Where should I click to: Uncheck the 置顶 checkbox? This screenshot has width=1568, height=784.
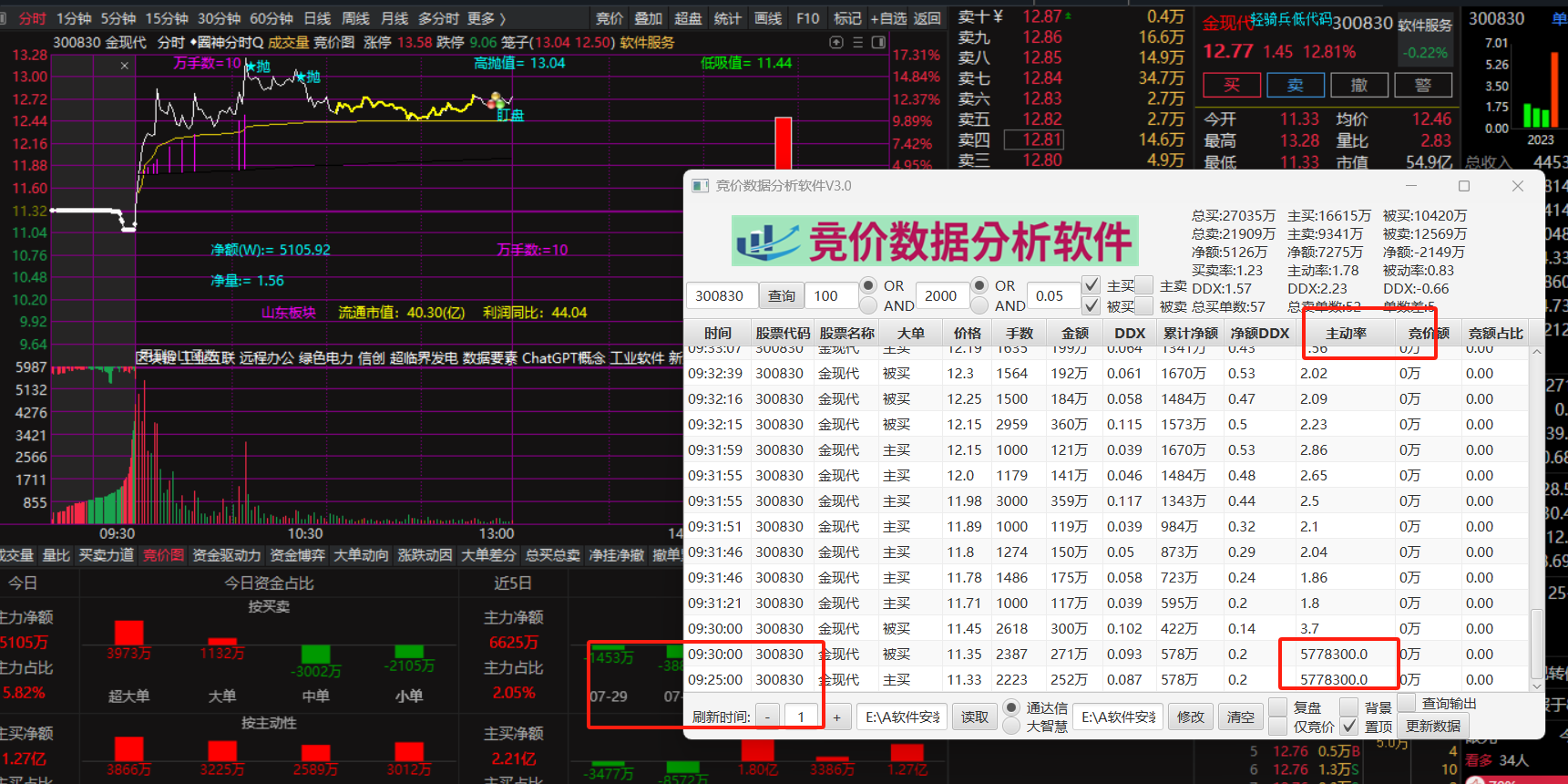pyautogui.click(x=1349, y=727)
